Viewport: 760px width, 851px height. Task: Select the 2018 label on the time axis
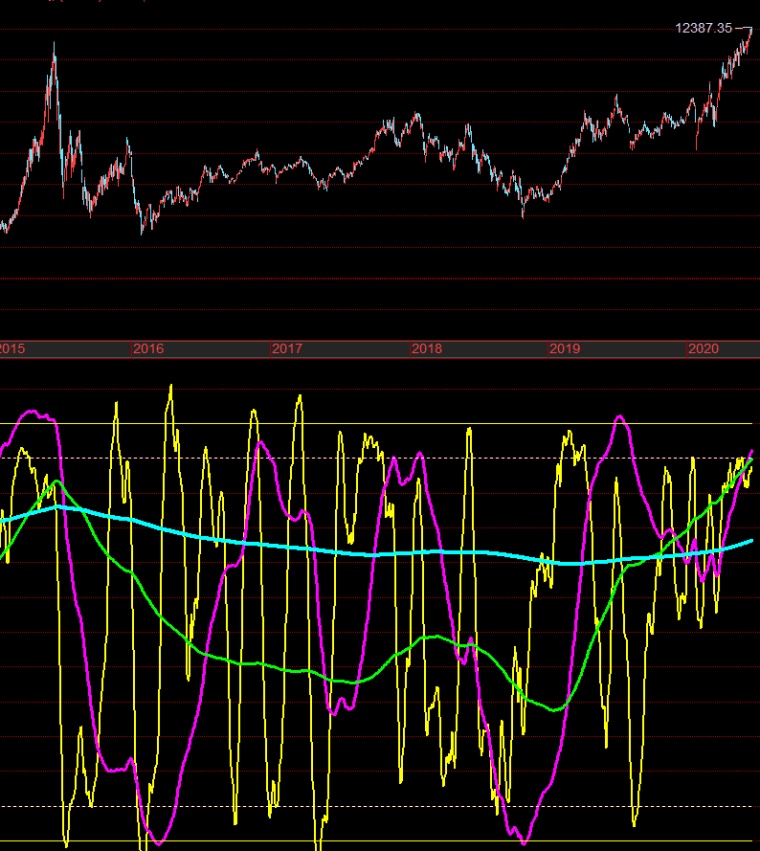tap(427, 348)
